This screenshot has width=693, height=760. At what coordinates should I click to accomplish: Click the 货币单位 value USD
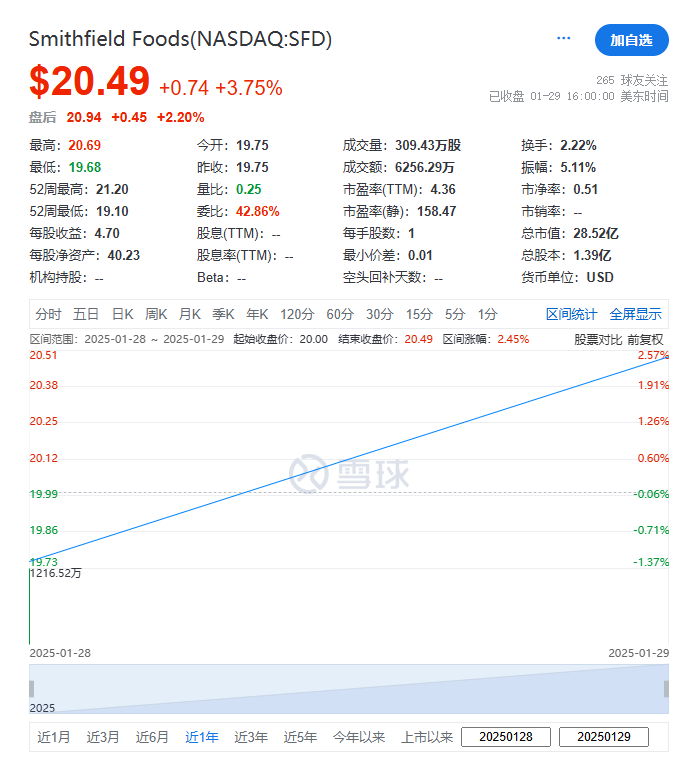(x=600, y=278)
